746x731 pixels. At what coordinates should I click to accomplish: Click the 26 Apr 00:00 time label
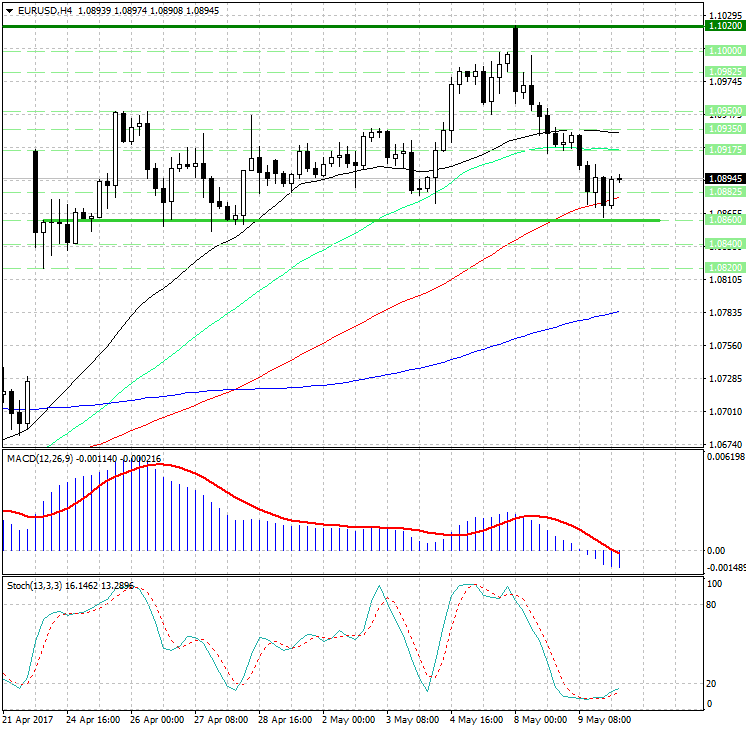click(156, 719)
